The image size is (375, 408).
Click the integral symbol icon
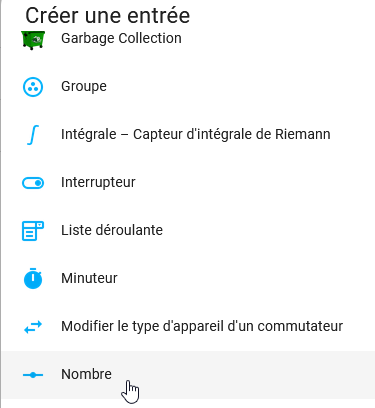click(33, 135)
